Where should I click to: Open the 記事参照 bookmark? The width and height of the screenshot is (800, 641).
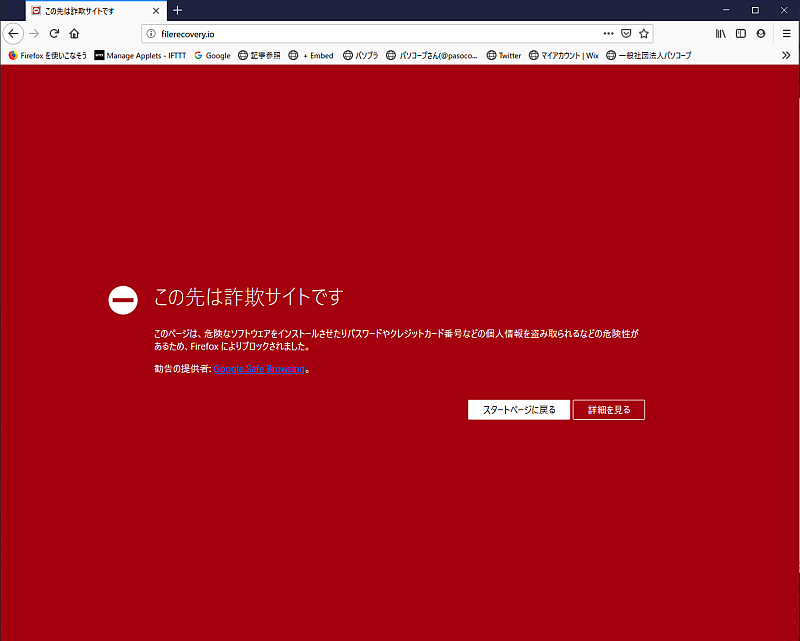(259, 55)
